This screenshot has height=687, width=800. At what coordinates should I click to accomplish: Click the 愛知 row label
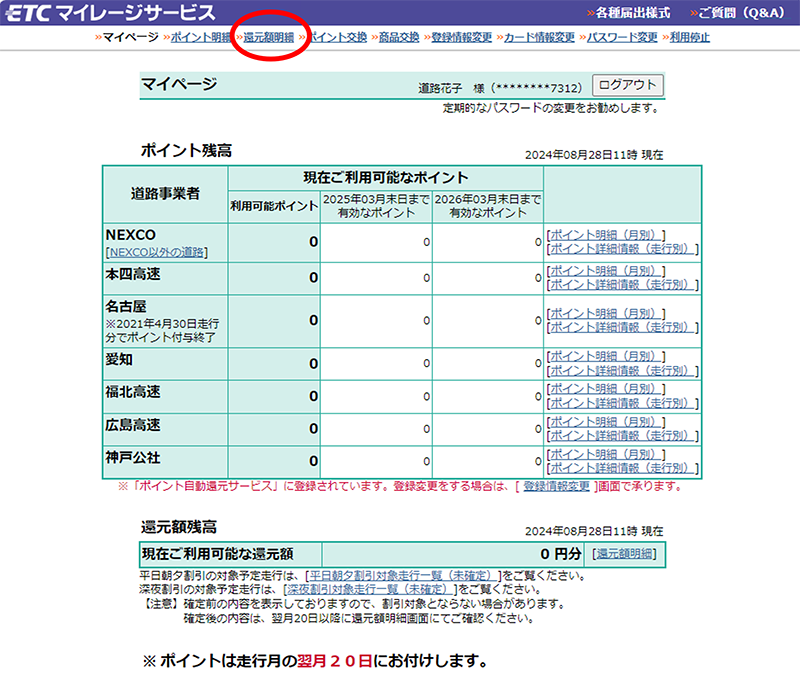tap(119, 360)
